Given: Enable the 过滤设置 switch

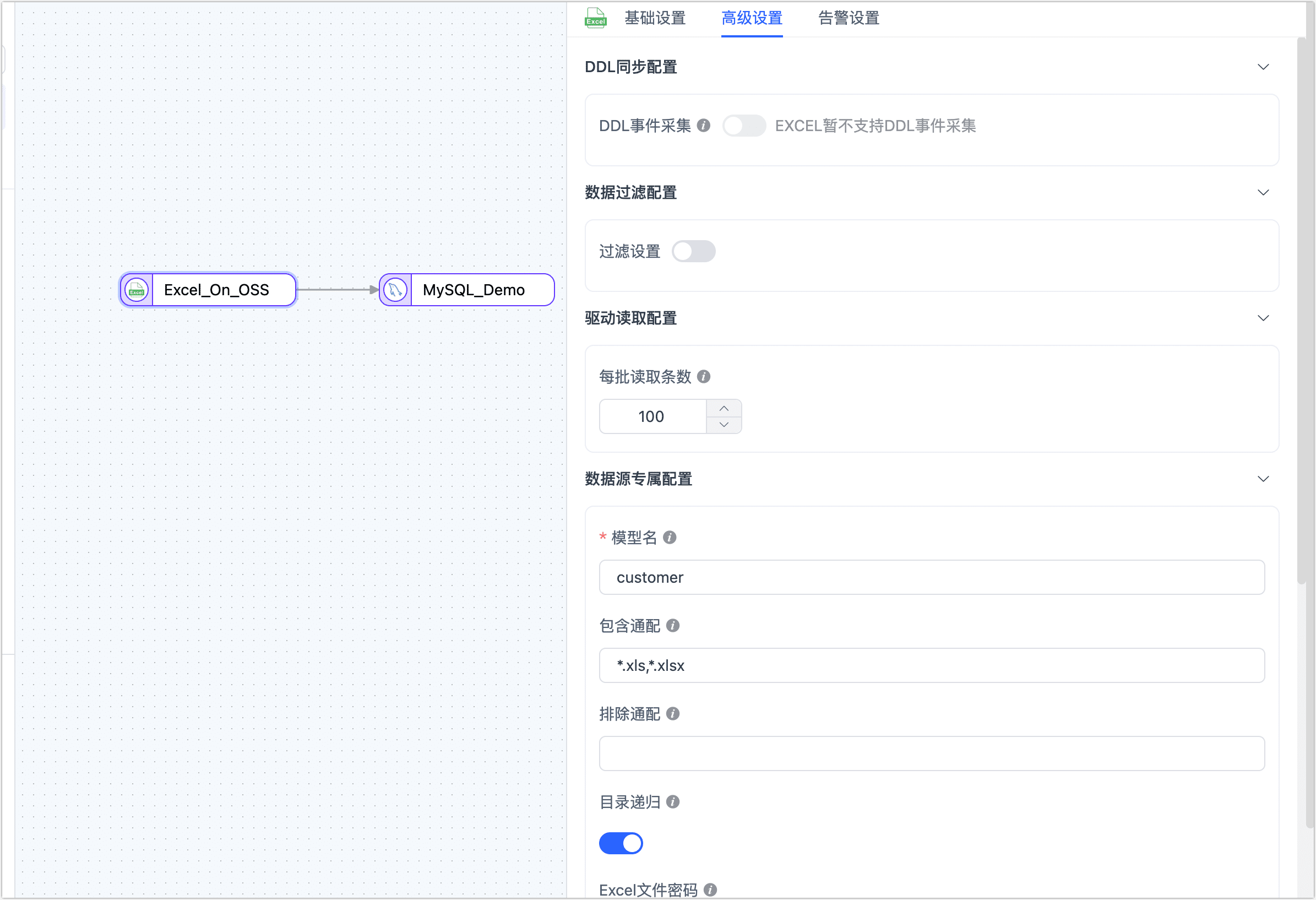Looking at the screenshot, I should pyautogui.click(x=694, y=251).
